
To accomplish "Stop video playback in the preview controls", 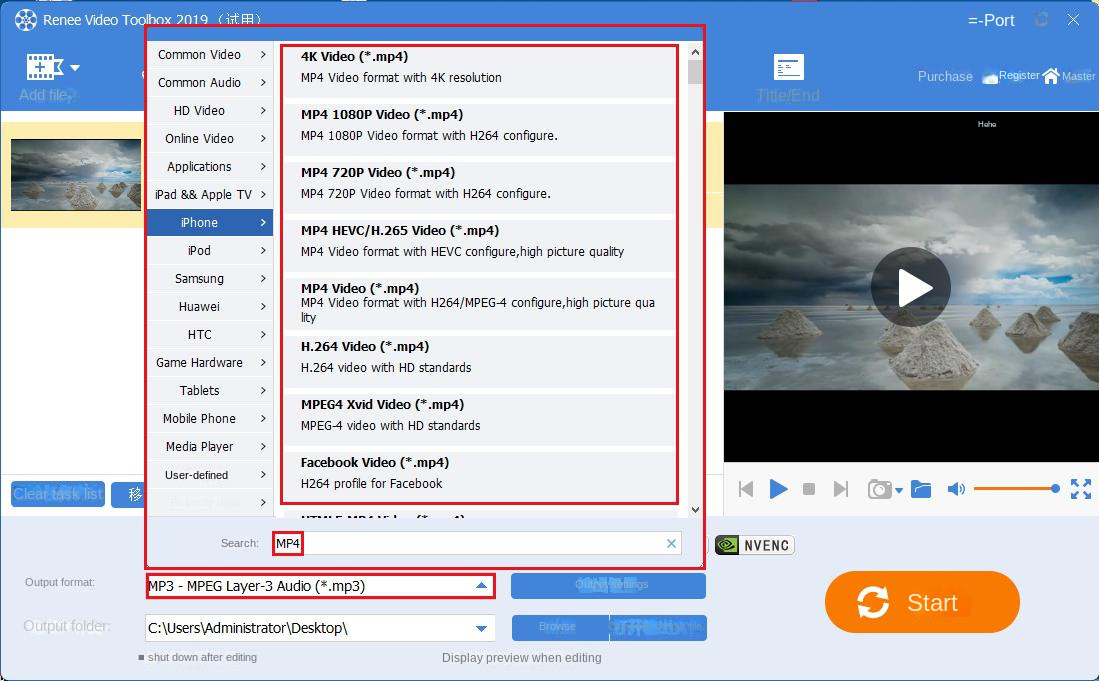I will click(x=809, y=489).
